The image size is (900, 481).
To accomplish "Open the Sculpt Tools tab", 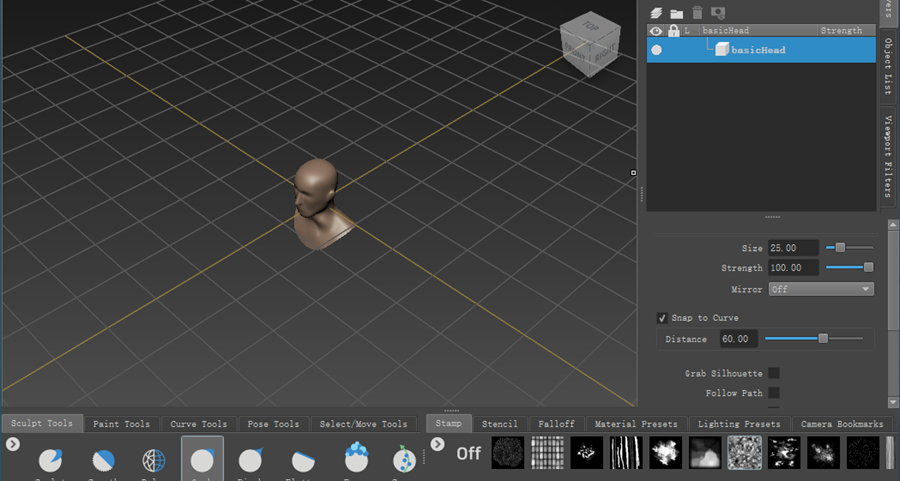I will coord(42,423).
